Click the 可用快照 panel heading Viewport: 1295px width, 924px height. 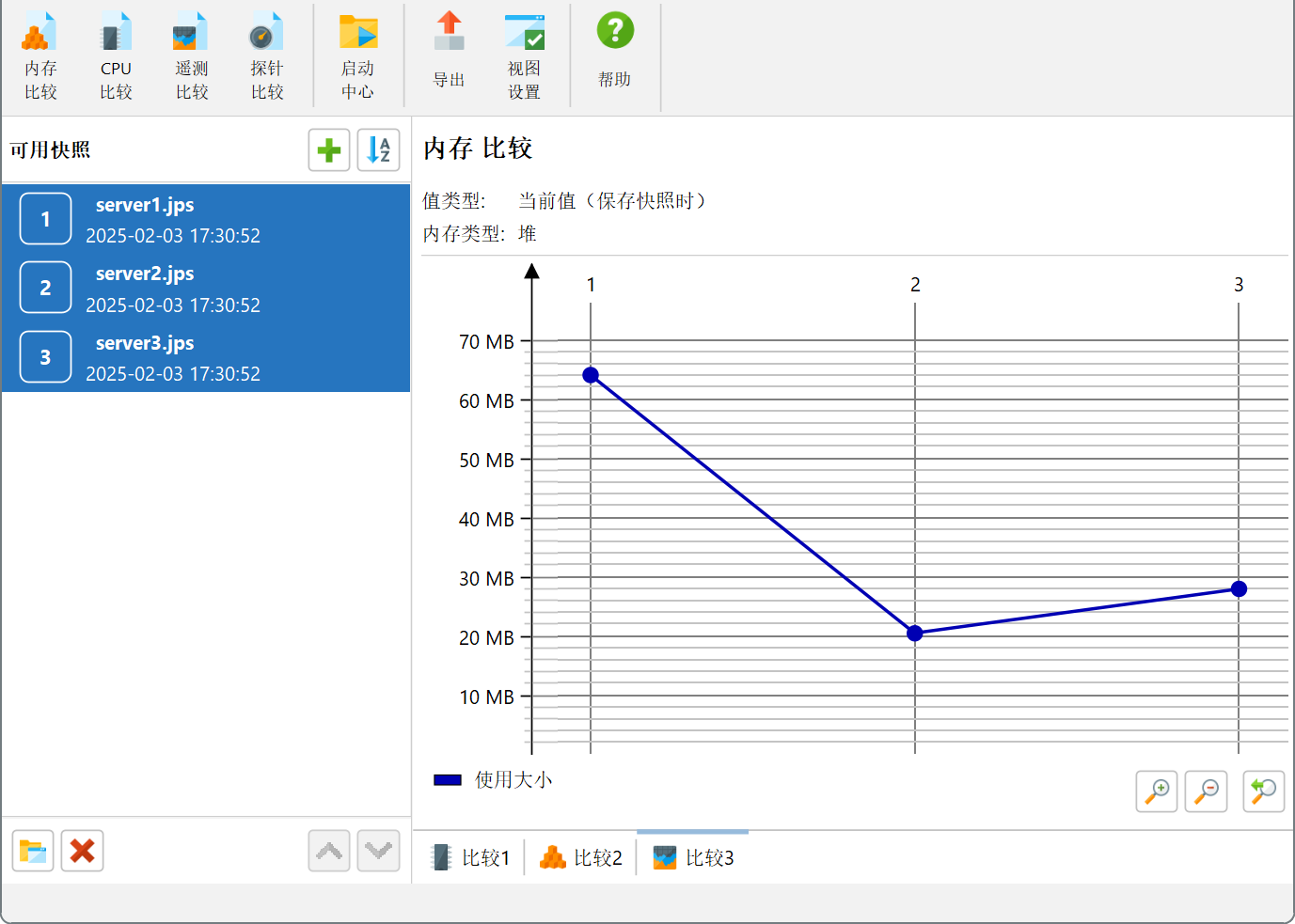51,150
